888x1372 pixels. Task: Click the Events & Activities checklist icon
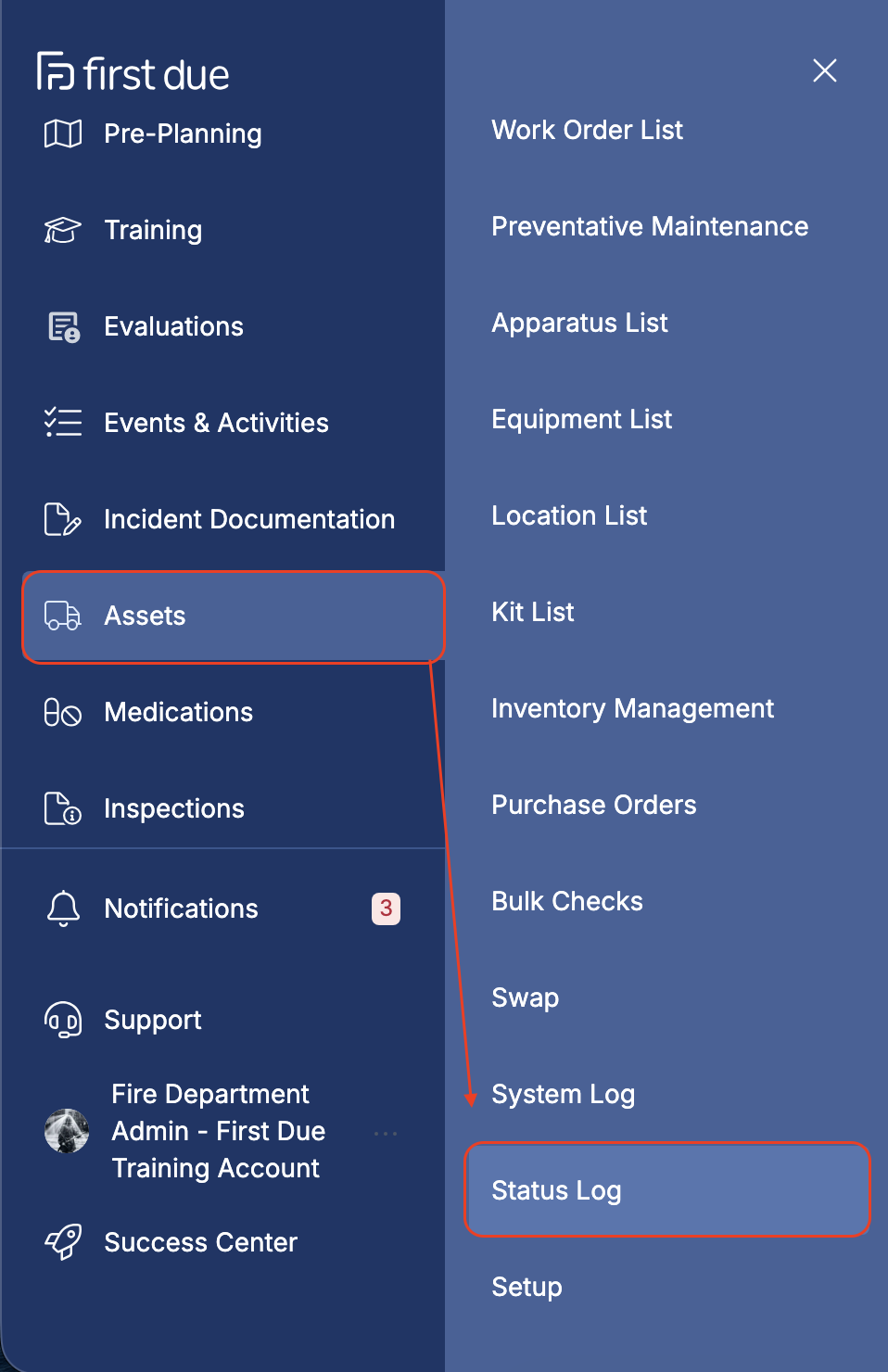click(63, 423)
